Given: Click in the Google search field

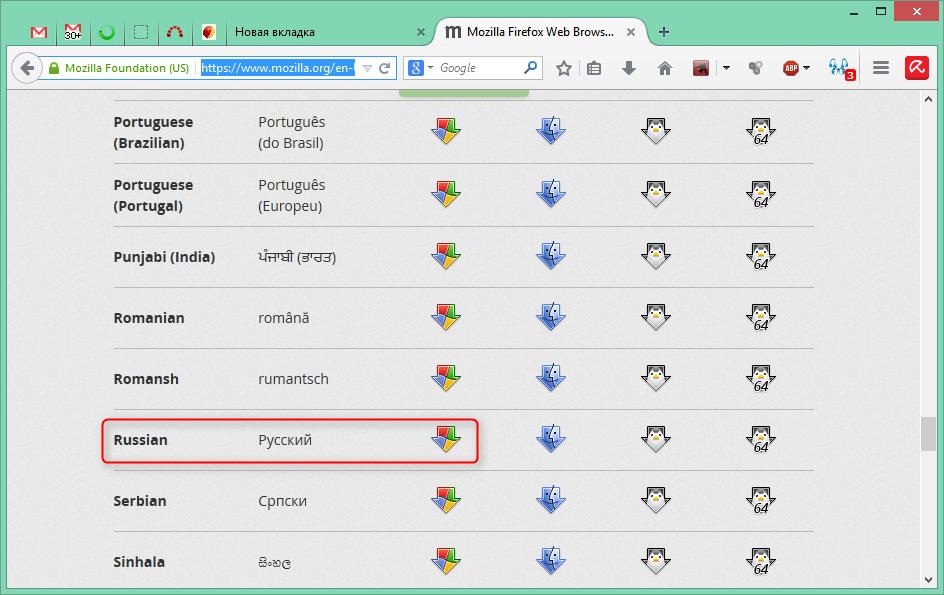Looking at the screenshot, I should pyautogui.click(x=480, y=68).
